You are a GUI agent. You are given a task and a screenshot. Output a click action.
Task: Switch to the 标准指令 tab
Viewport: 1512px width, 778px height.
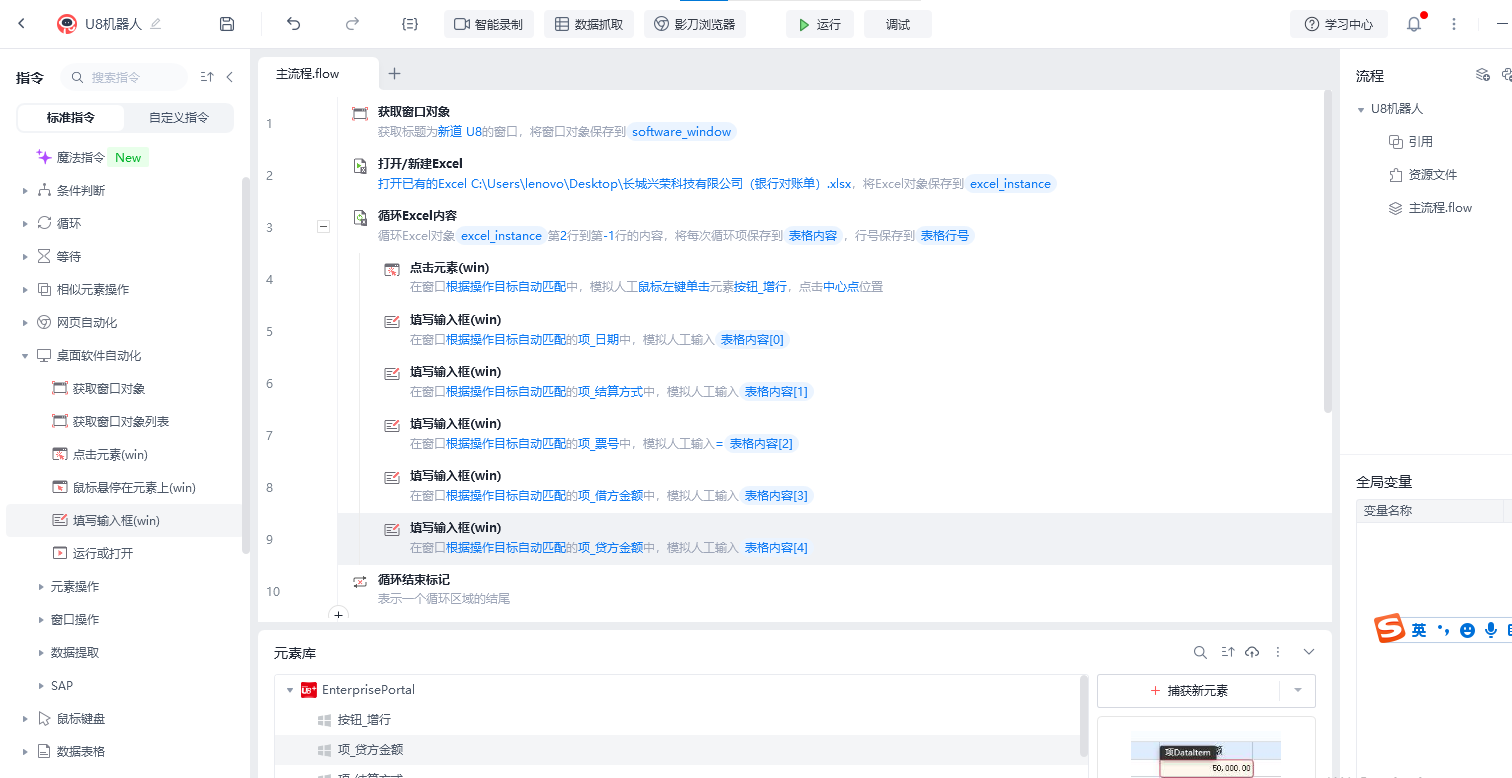point(71,117)
